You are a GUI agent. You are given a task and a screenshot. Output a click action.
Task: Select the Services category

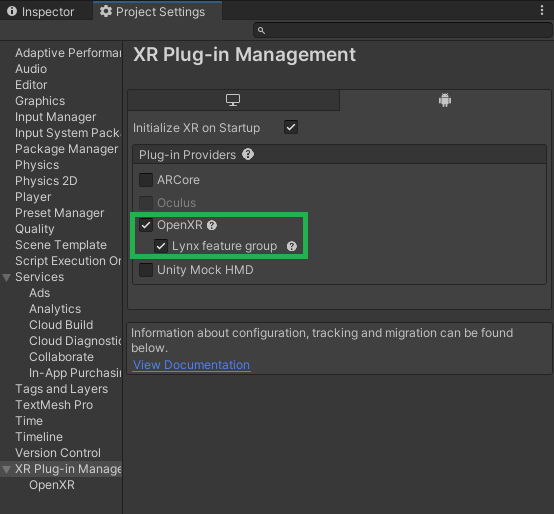[x=40, y=277]
